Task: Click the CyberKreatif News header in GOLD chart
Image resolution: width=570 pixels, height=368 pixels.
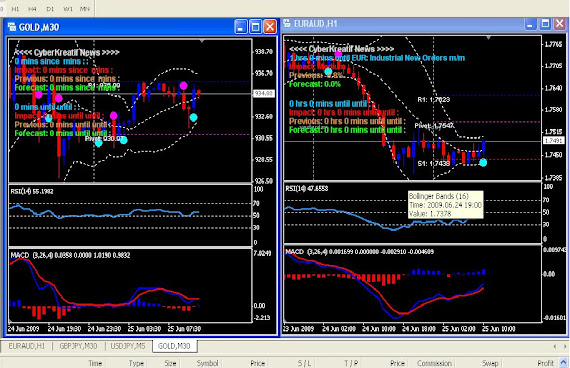Action: pyautogui.click(x=67, y=52)
